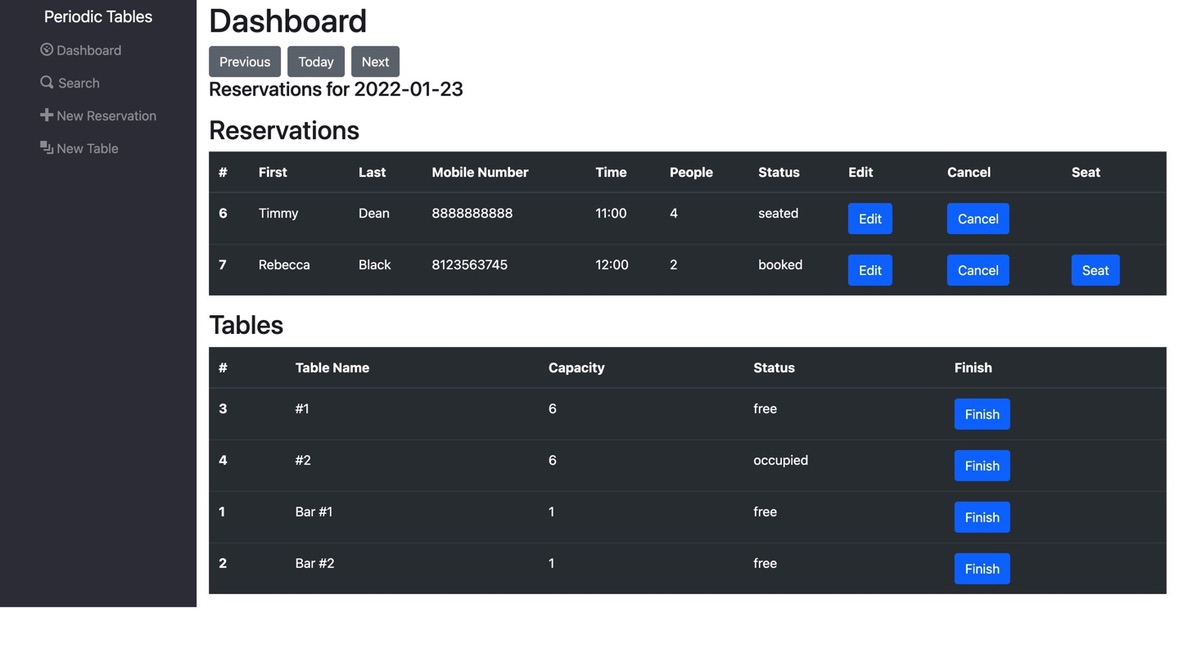This screenshot has height=667, width=1179.
Task: Edit Timmy Dean's reservation
Action: (x=870, y=219)
